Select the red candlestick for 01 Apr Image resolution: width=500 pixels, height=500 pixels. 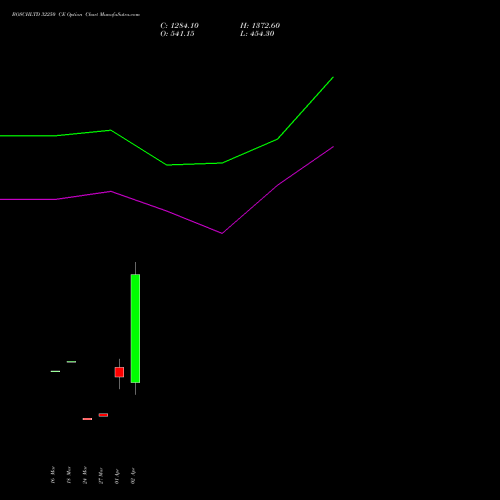[119, 372]
